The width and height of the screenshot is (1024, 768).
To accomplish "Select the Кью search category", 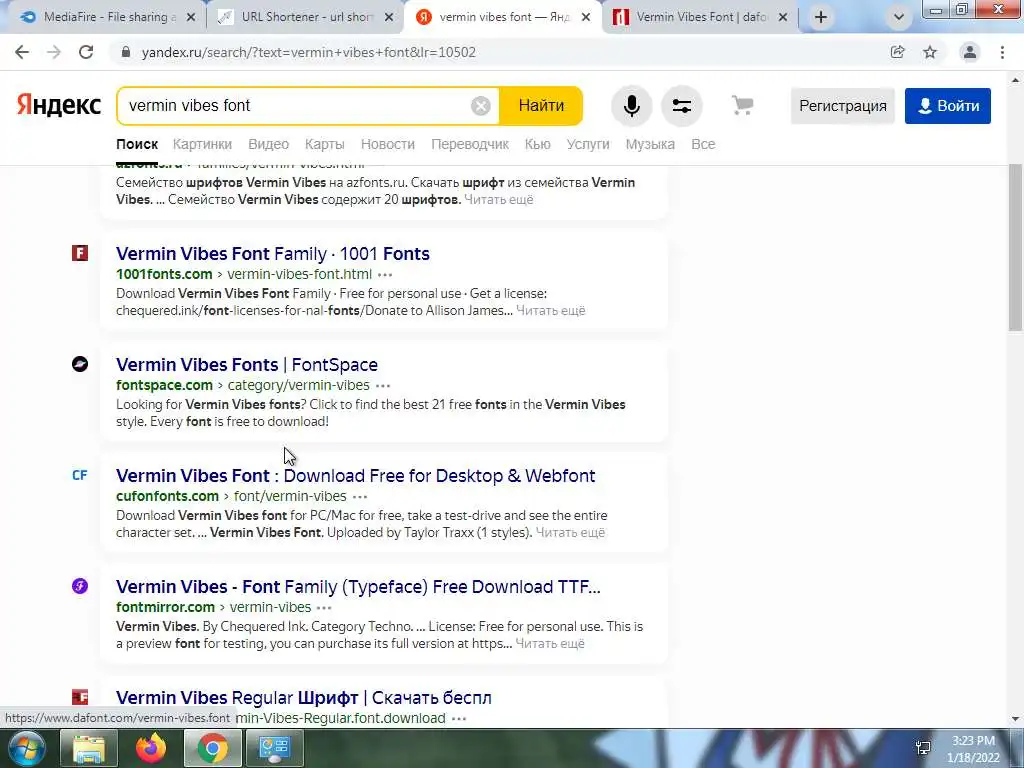I will (x=537, y=144).
